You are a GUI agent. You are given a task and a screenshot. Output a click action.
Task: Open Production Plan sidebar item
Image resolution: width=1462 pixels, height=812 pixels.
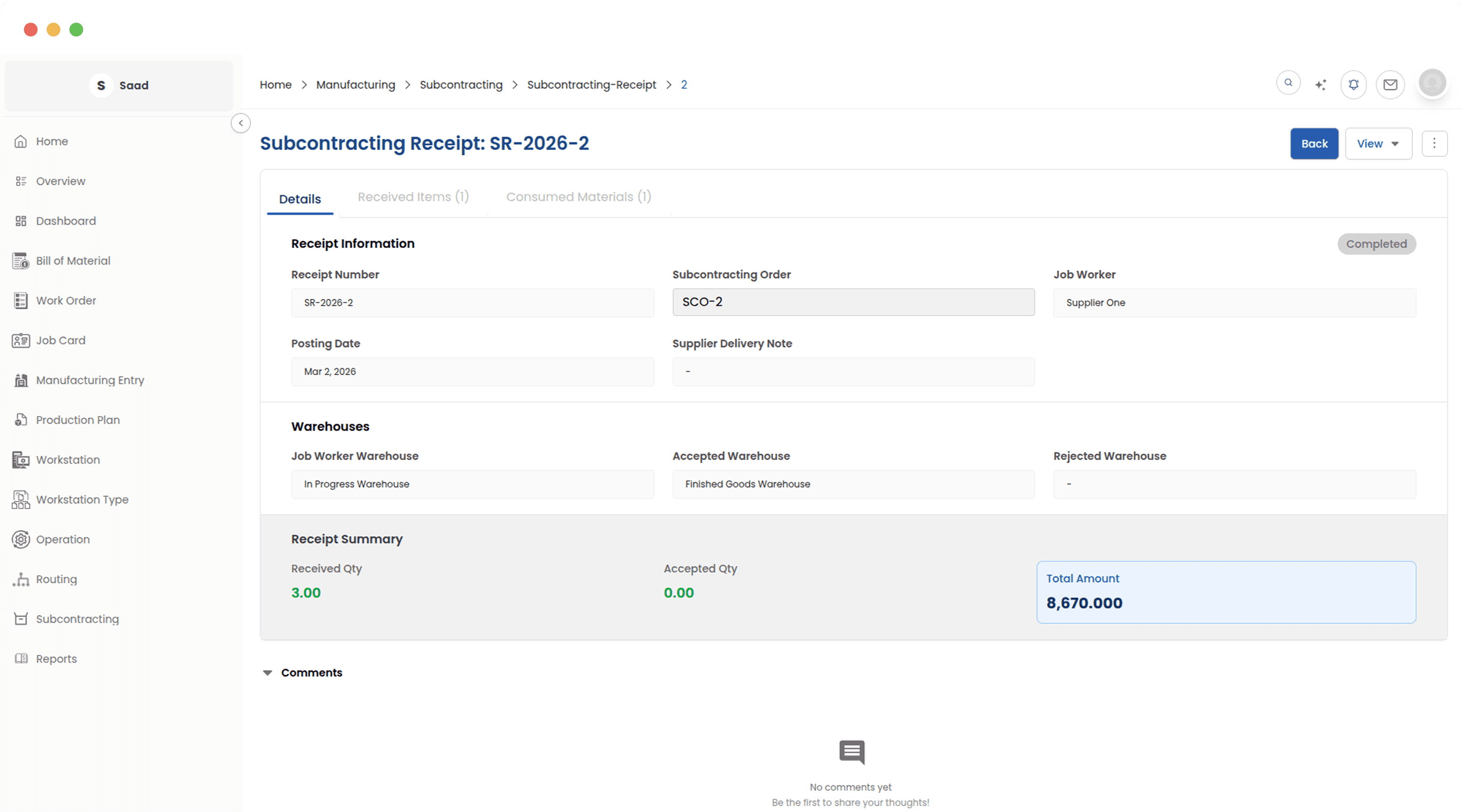(x=78, y=420)
